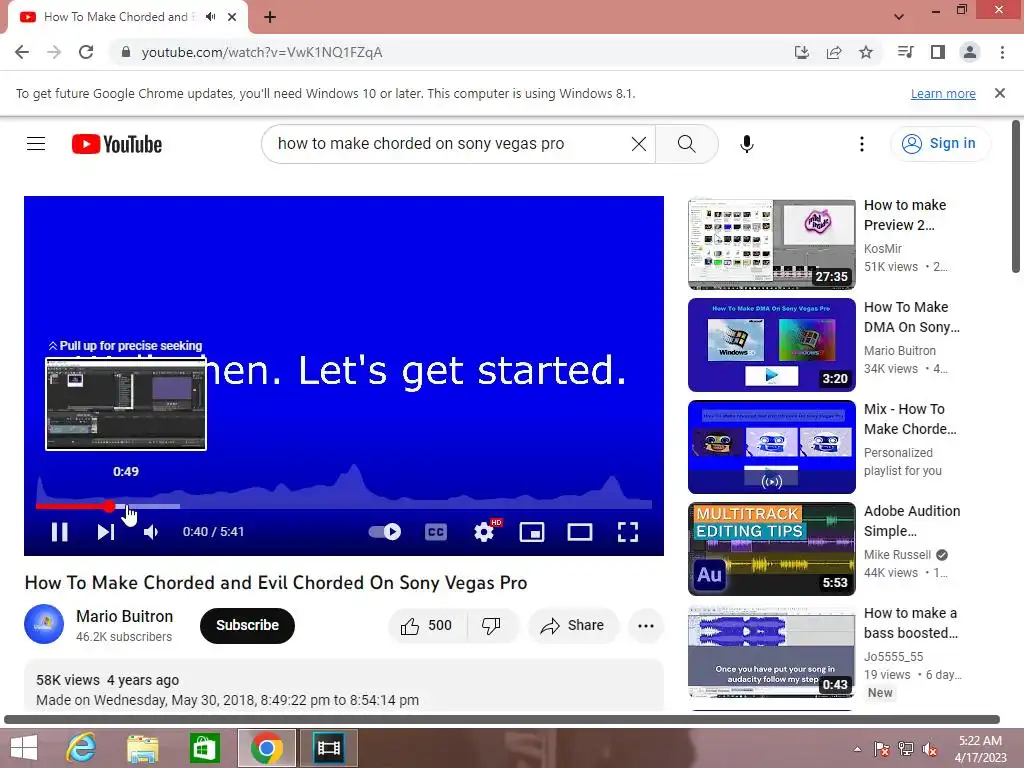Share this video
The image size is (1024, 768).
[x=572, y=626]
